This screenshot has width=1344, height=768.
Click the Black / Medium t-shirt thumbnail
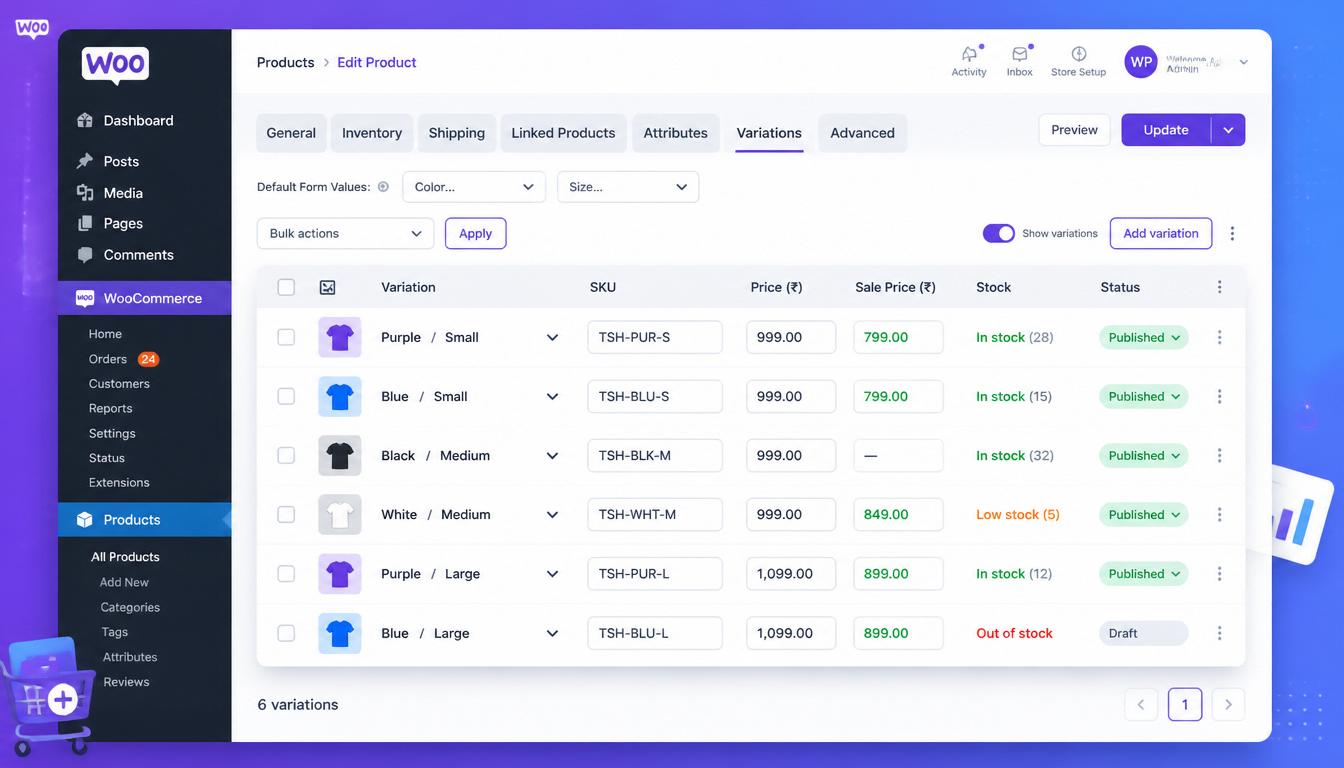click(x=340, y=455)
